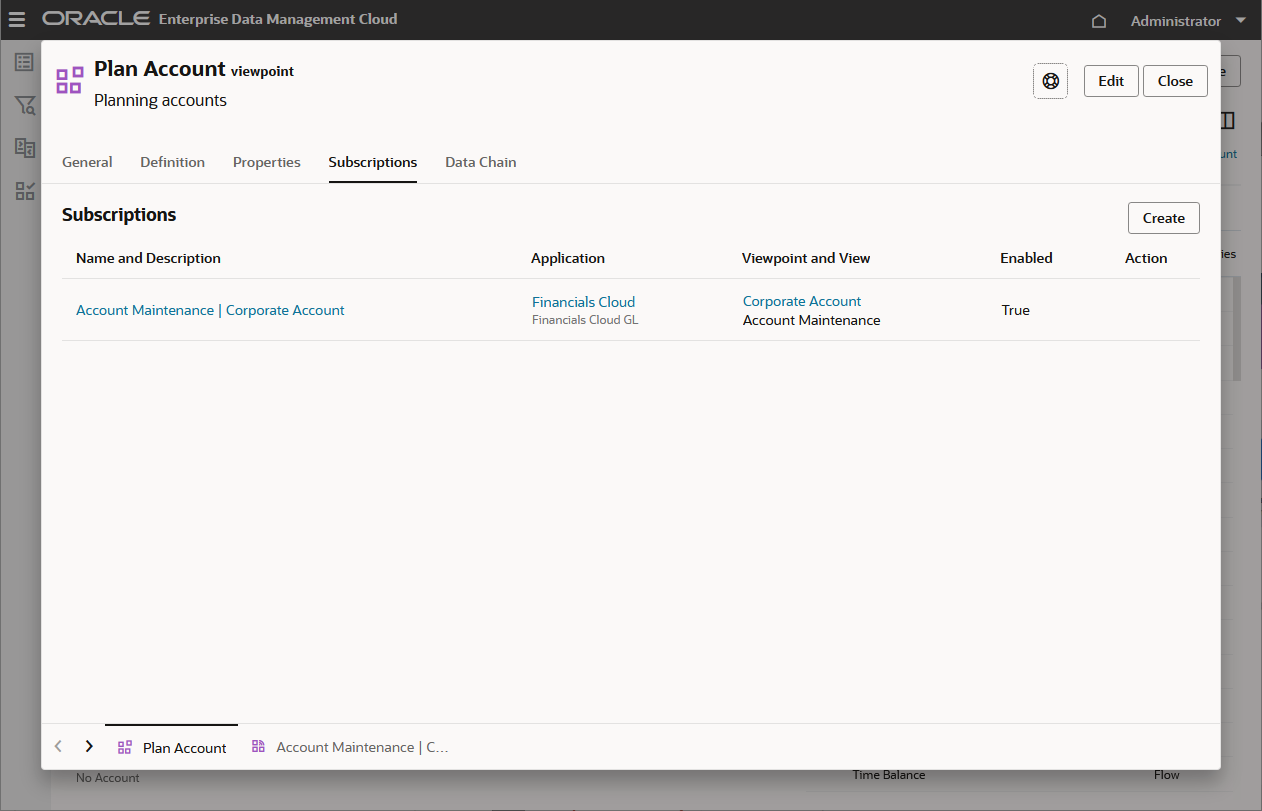Image resolution: width=1262 pixels, height=811 pixels.
Task: Open the hamburger navigation menu
Action: pyautogui.click(x=17, y=20)
